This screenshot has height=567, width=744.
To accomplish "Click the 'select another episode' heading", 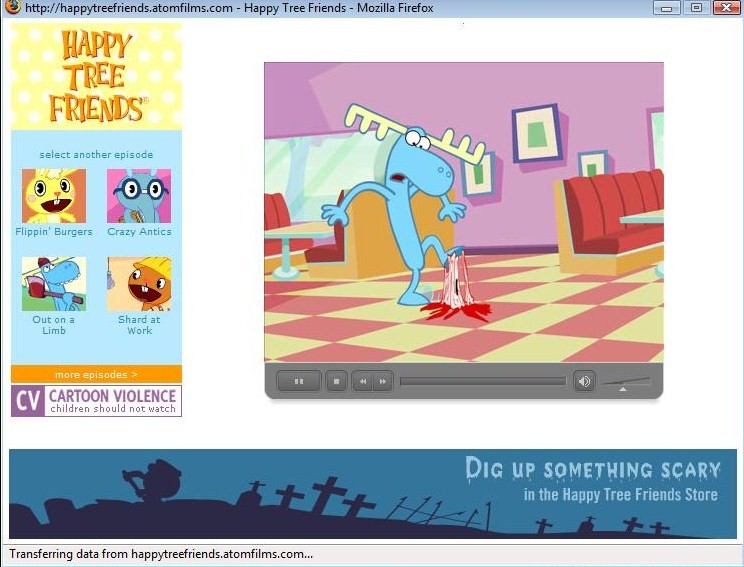I will (x=96, y=155).
